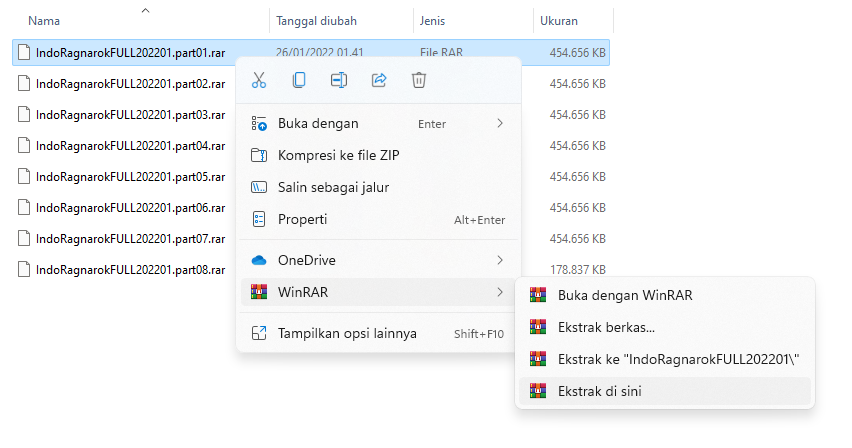Click the OneDrive cloud icon

(x=259, y=260)
